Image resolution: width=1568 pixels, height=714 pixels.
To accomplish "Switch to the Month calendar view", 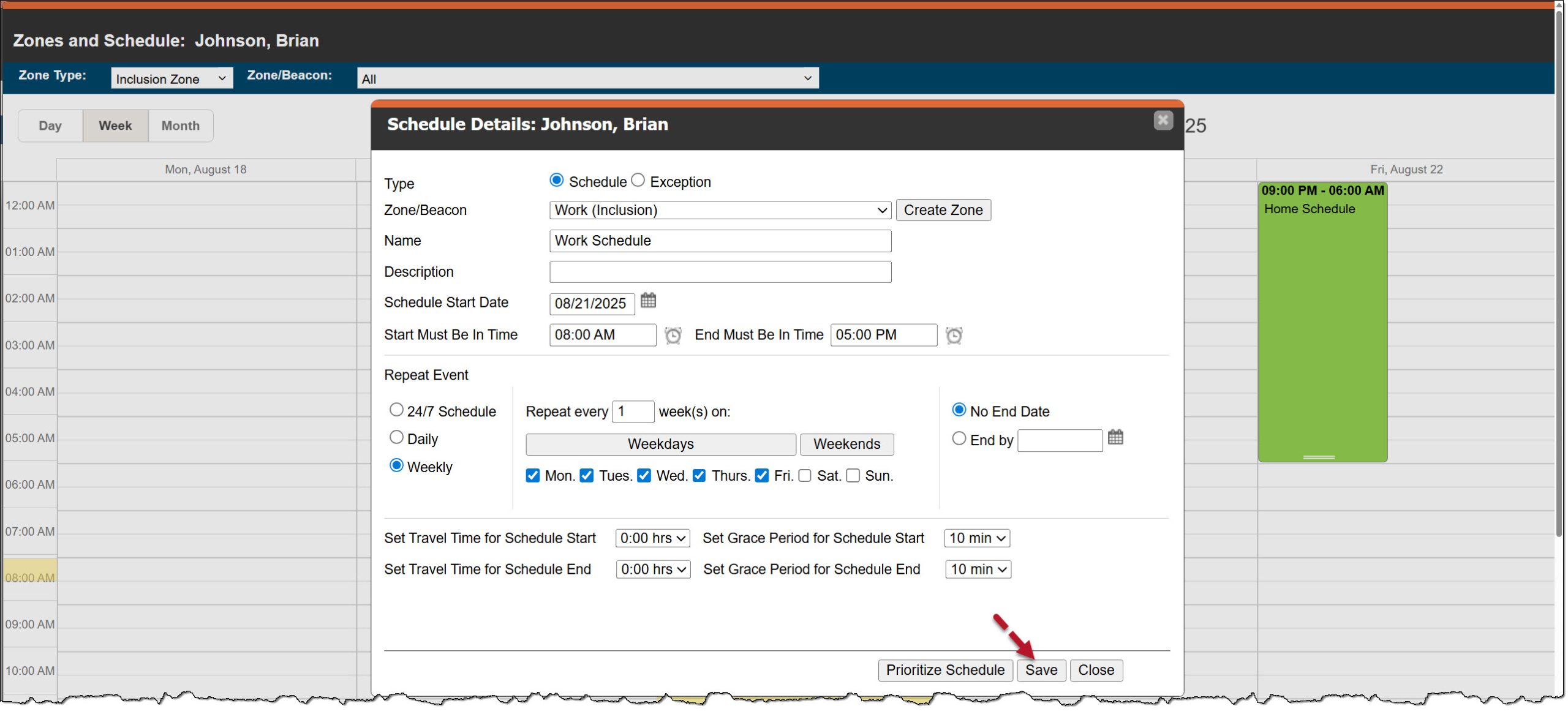I will (x=180, y=126).
